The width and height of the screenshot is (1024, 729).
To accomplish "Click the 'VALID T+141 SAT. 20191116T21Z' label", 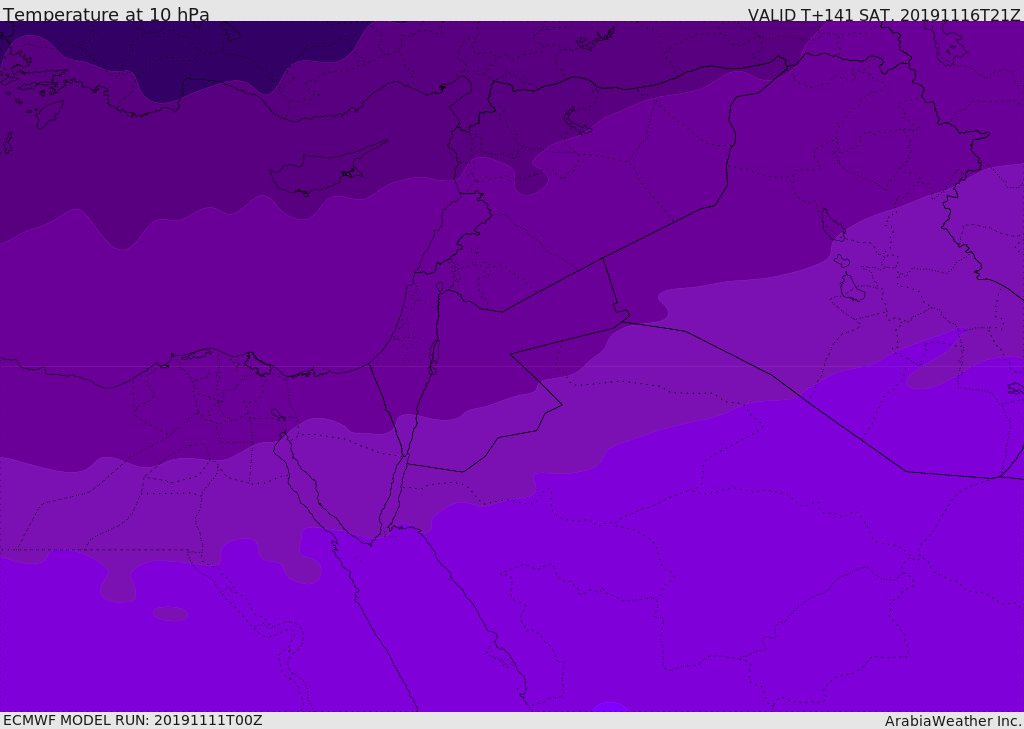I will pyautogui.click(x=884, y=14).
